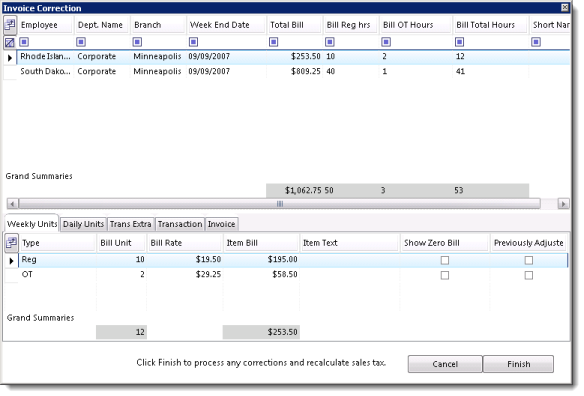Click Finish to process corrections
584x396 pixels.
coord(518,364)
